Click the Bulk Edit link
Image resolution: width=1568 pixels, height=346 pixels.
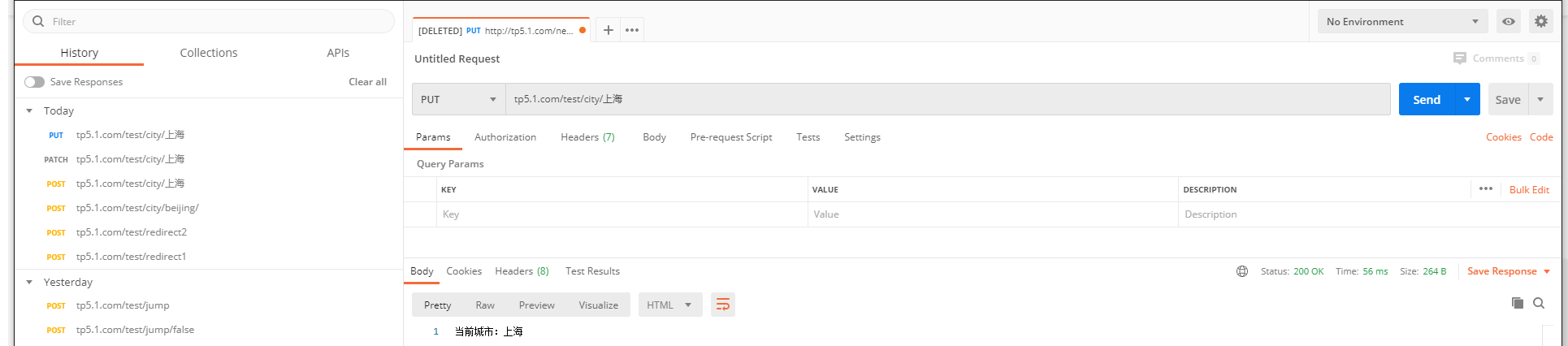click(1529, 189)
